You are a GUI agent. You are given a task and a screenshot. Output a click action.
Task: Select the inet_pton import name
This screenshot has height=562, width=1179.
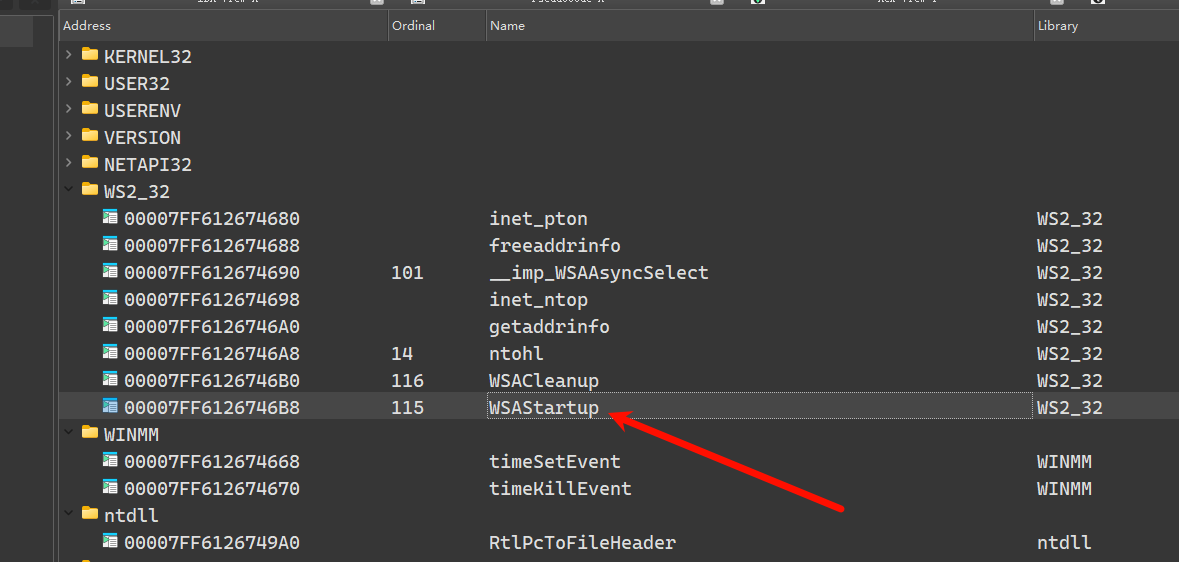(538, 219)
